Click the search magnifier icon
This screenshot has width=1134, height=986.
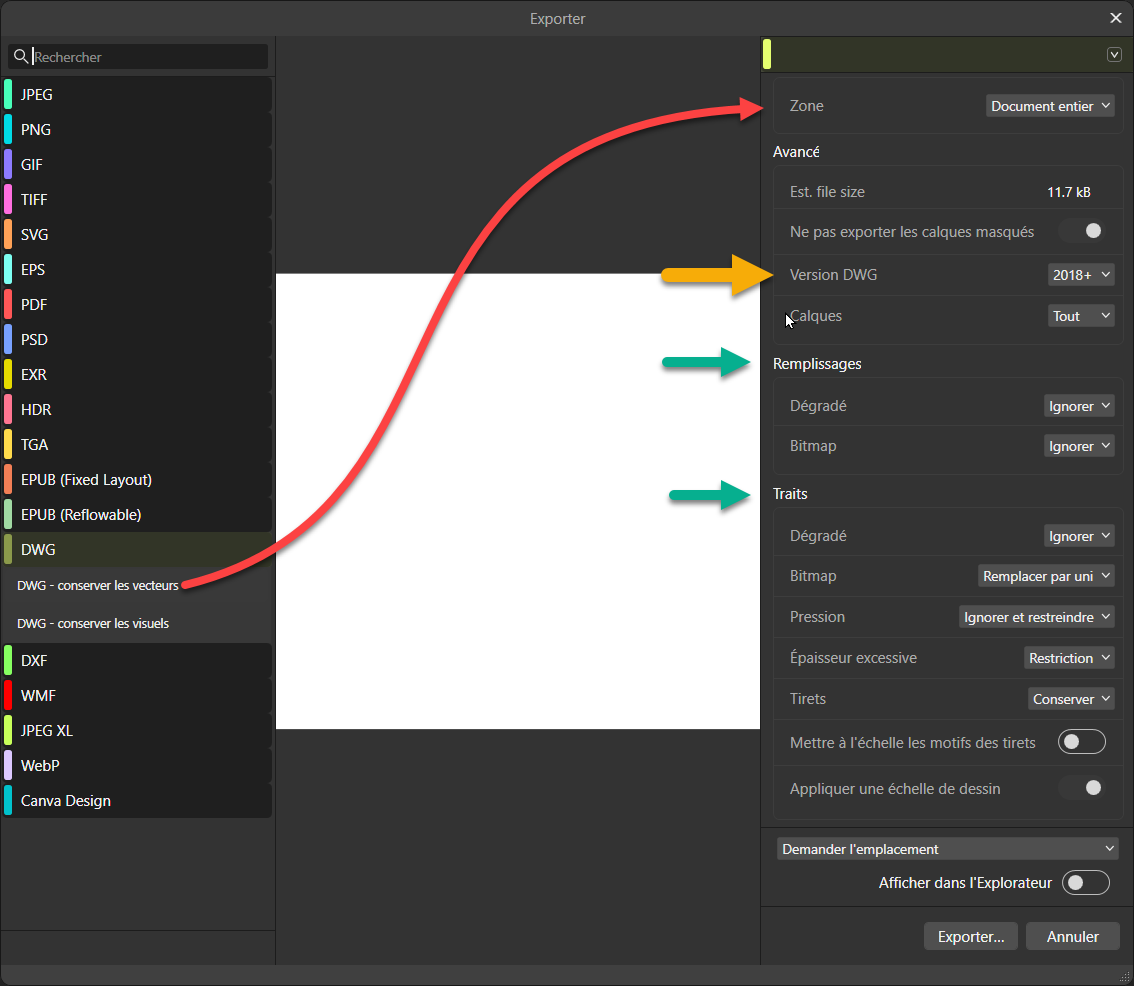21,57
